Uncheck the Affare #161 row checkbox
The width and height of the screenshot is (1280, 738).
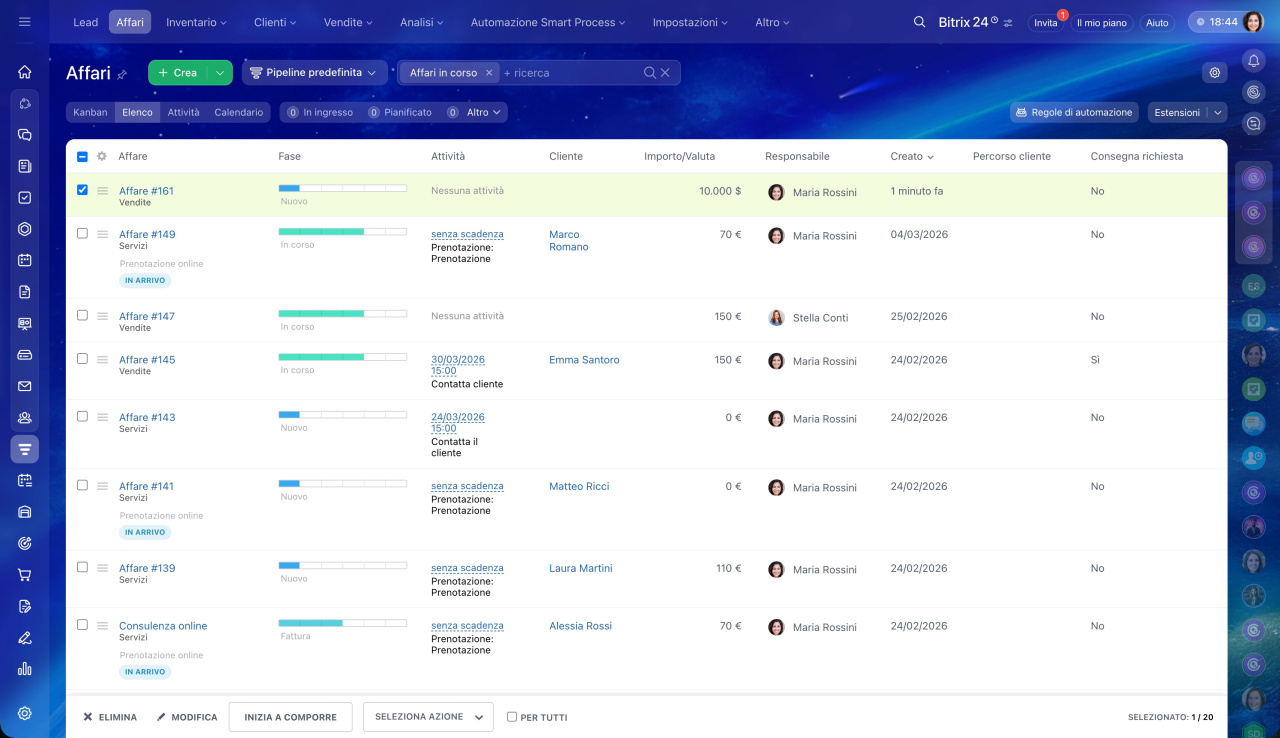(x=82, y=190)
